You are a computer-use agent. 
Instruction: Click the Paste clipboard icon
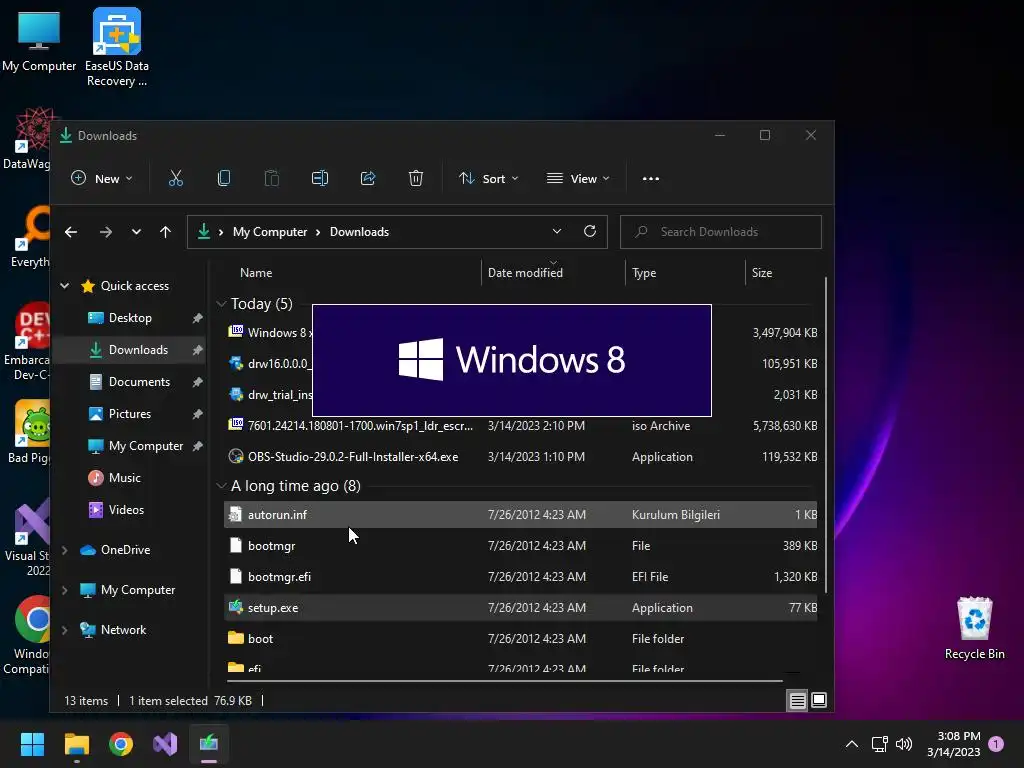(272, 178)
